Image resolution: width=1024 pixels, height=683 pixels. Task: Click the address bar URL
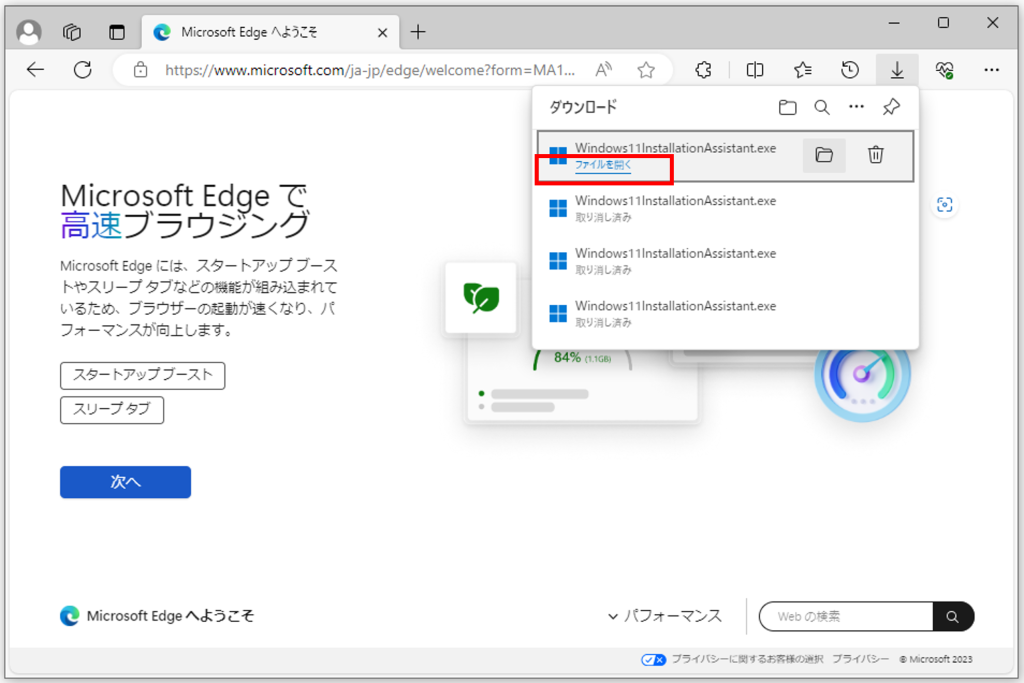coord(370,70)
